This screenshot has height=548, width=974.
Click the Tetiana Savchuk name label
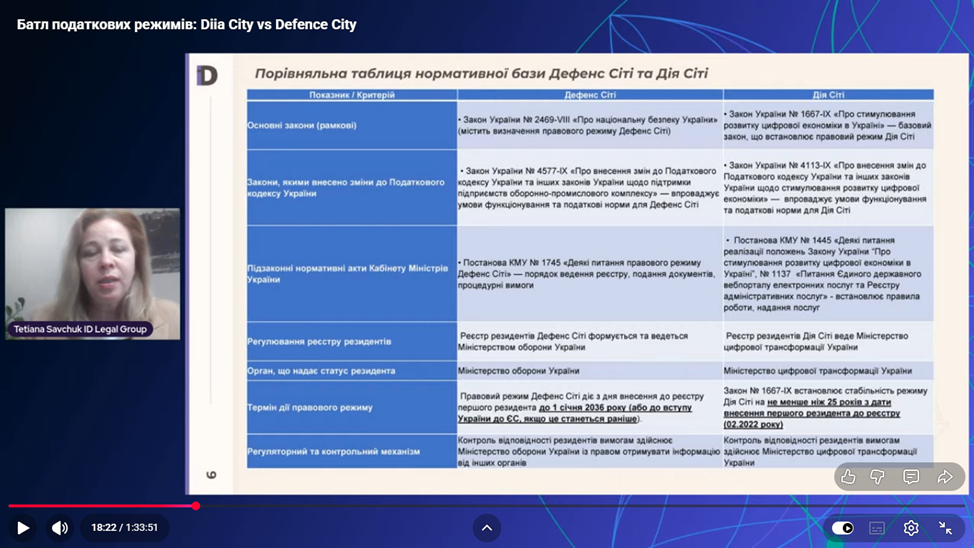click(x=80, y=329)
